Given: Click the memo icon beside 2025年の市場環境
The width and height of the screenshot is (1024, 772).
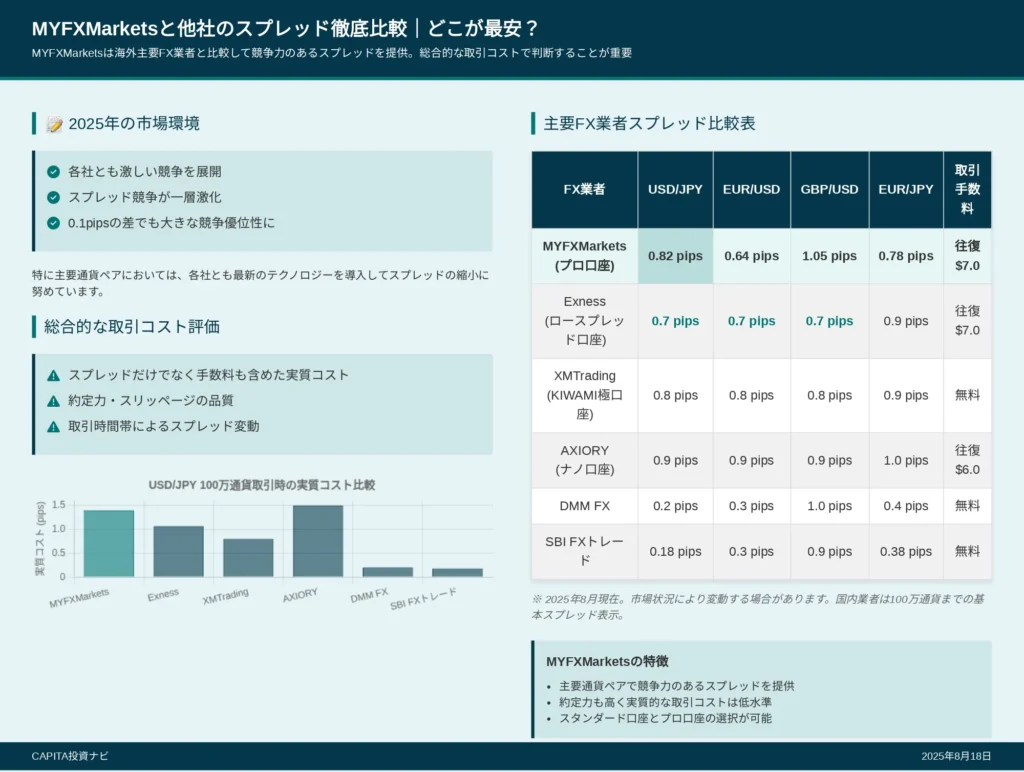Looking at the screenshot, I should coord(54,124).
